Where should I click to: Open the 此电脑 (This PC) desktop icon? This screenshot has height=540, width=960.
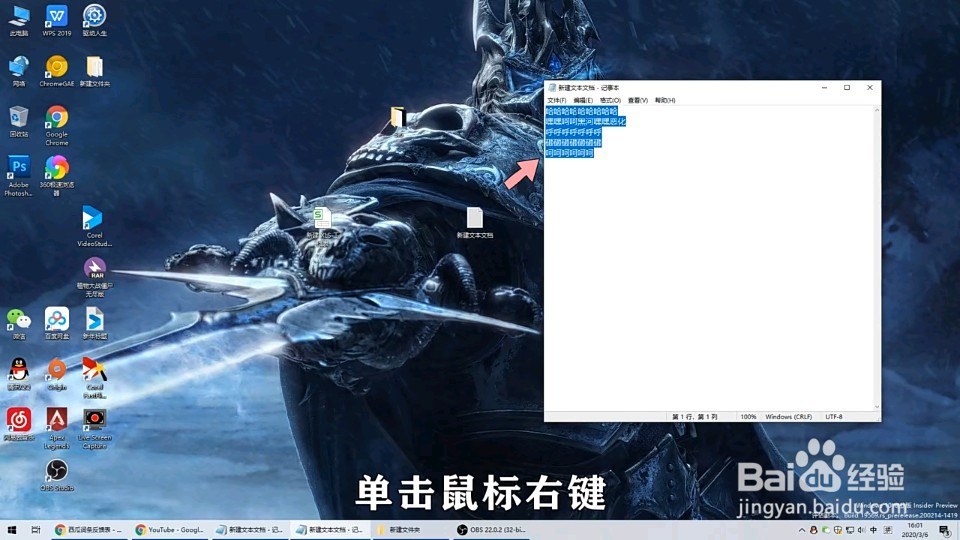pyautogui.click(x=19, y=20)
